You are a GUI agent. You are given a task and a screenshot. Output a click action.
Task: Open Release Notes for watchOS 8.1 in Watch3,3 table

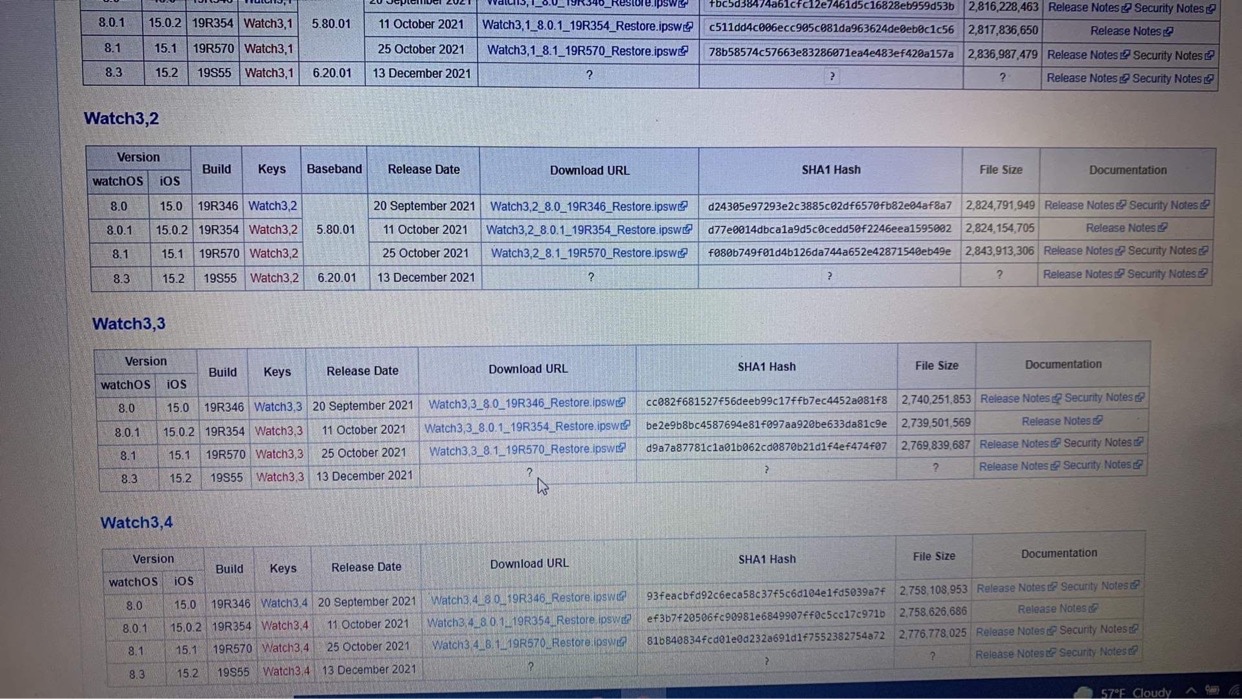(x=1019, y=444)
